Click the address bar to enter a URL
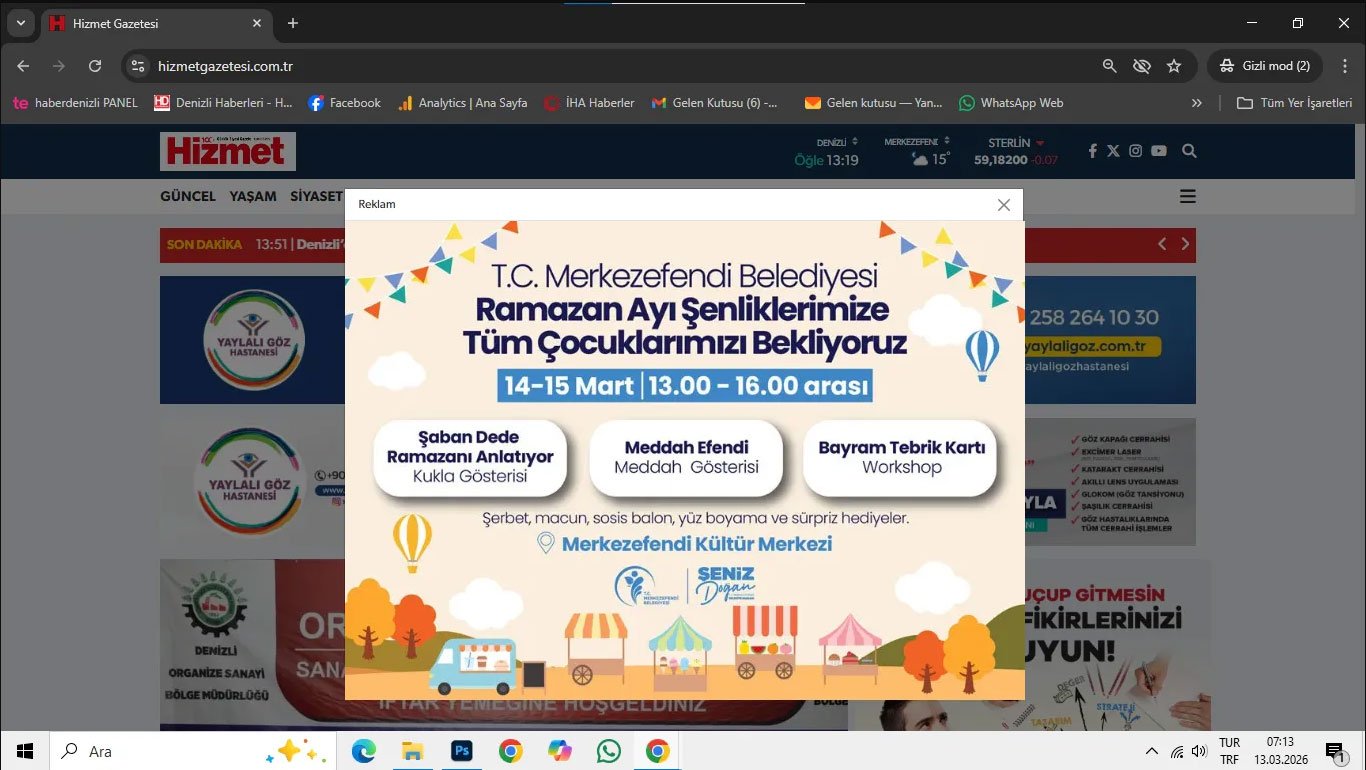Viewport: 1366px width, 770px height. (226, 65)
